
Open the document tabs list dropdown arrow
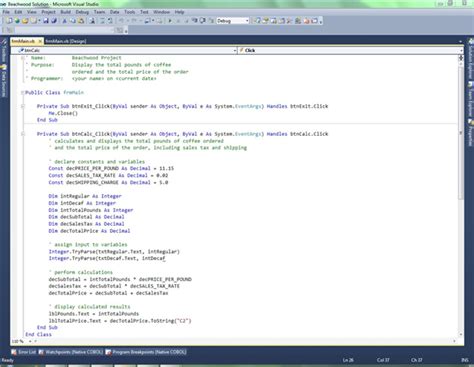coord(460,41)
